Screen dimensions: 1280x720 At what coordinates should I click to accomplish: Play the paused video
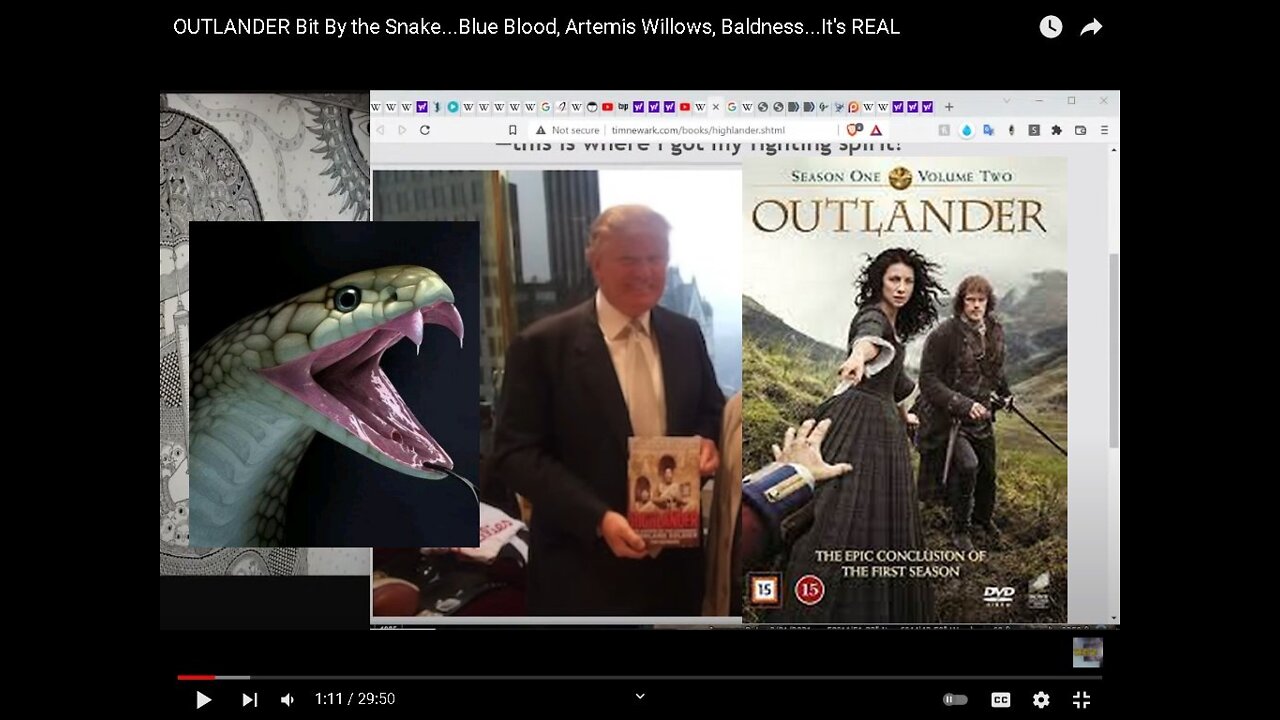click(x=203, y=700)
